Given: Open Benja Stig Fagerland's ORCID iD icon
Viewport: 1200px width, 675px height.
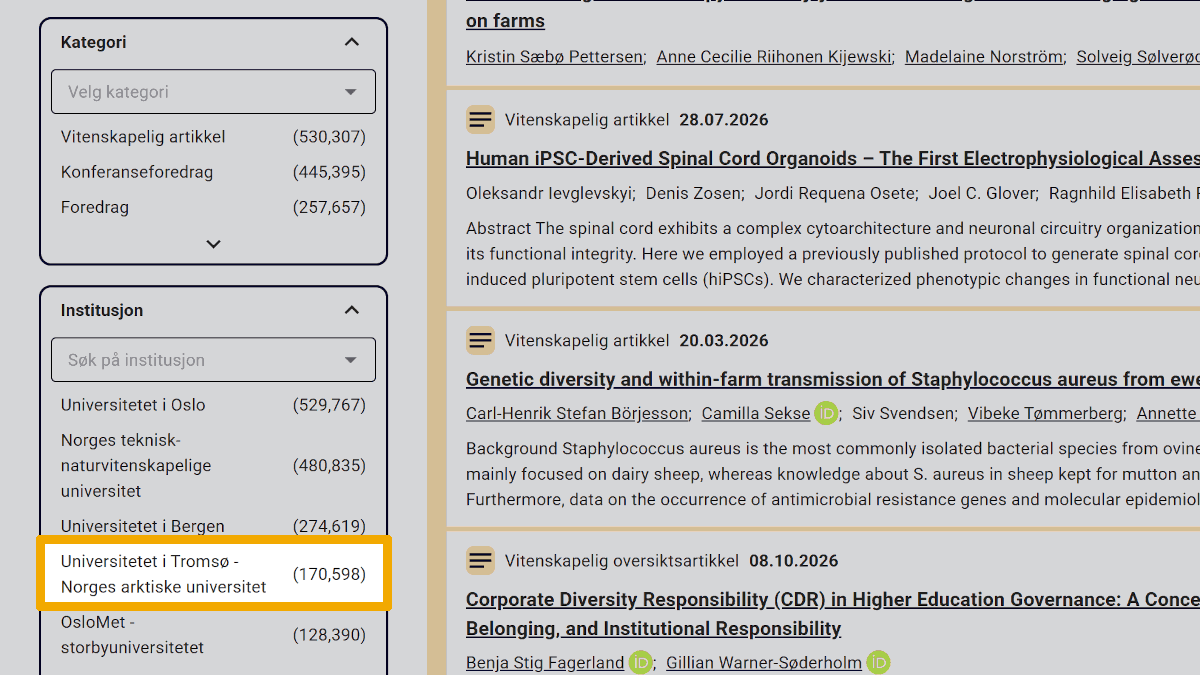Looking at the screenshot, I should coord(640,663).
